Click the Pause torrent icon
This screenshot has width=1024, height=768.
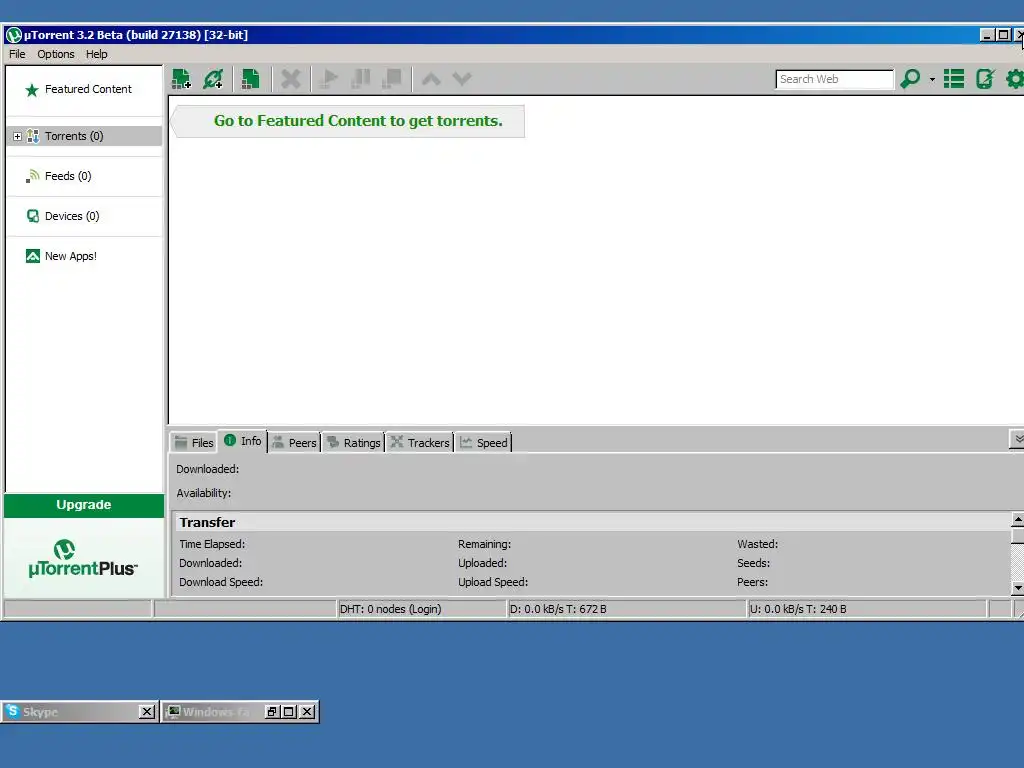coord(360,79)
